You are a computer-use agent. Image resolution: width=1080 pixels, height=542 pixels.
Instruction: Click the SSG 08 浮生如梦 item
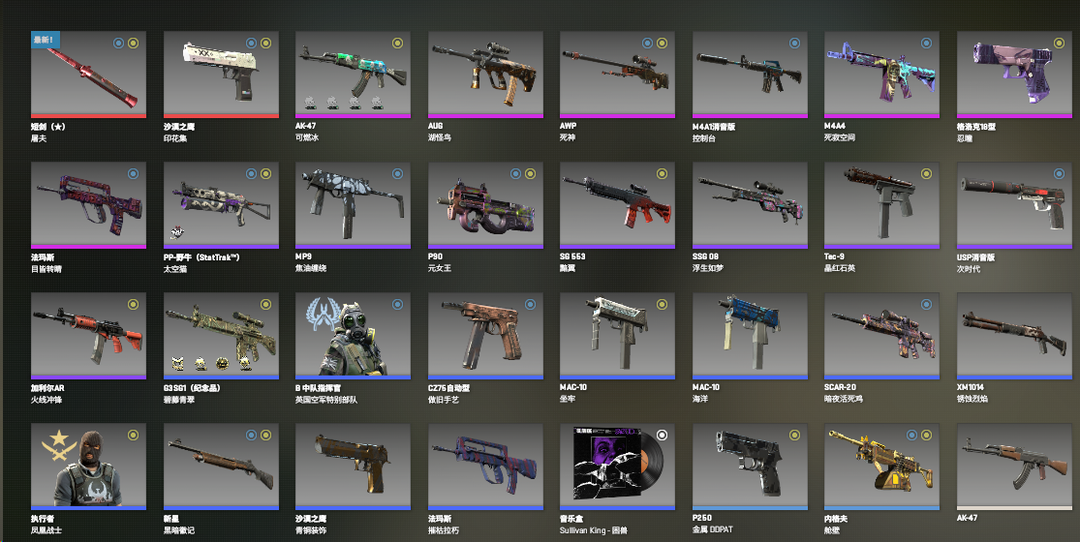coord(749,205)
